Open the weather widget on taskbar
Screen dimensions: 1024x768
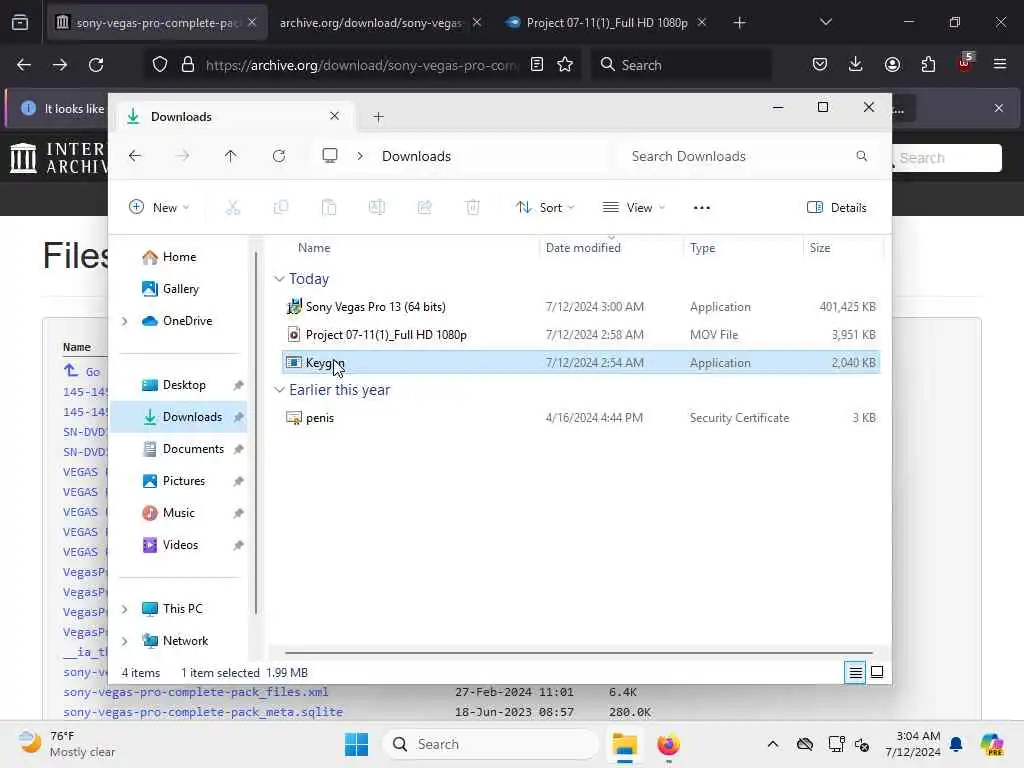click(x=65, y=744)
